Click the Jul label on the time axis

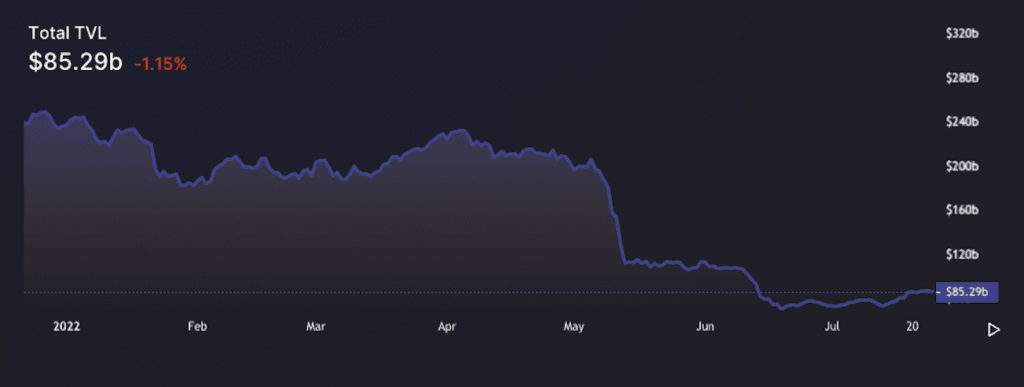click(x=832, y=326)
